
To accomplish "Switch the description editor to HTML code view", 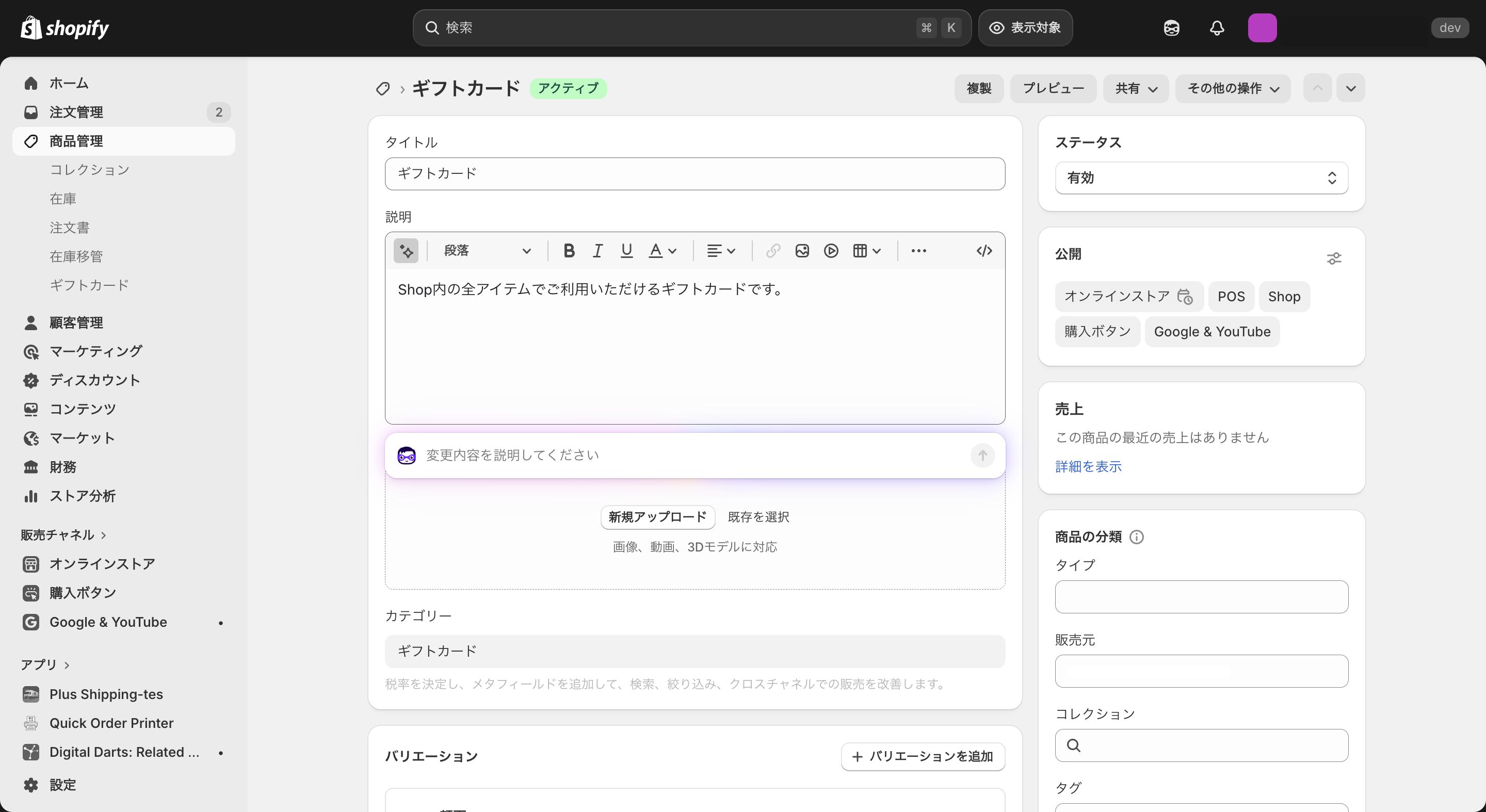I will pos(983,250).
